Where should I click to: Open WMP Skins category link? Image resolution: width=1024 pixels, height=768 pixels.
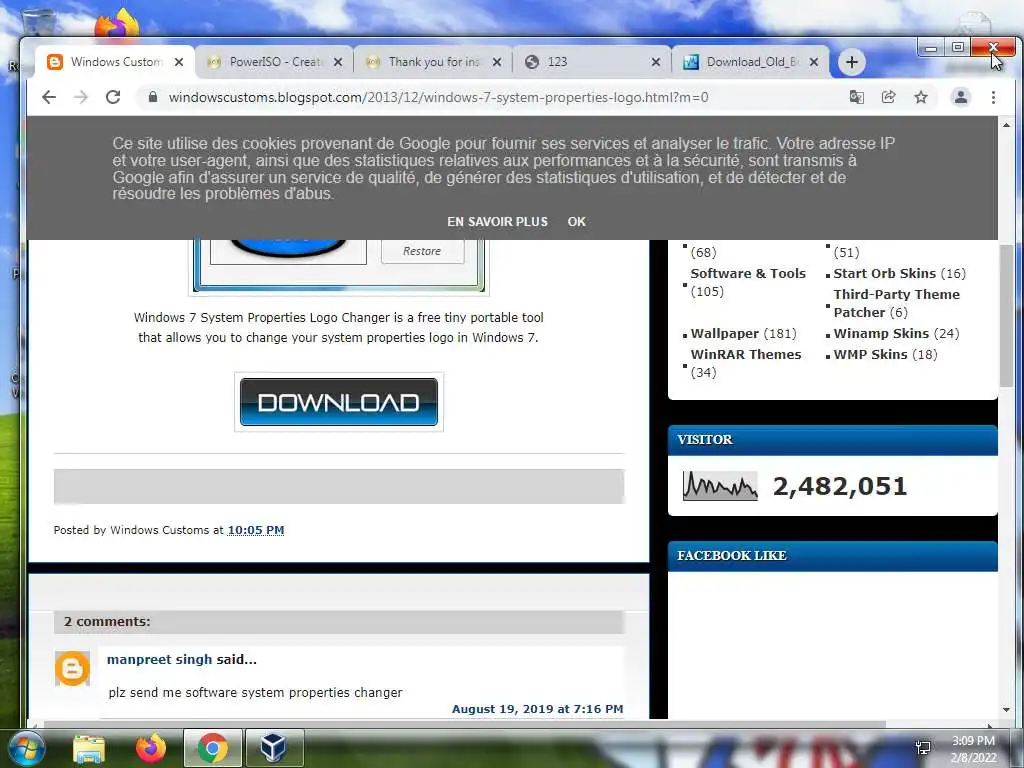point(871,355)
